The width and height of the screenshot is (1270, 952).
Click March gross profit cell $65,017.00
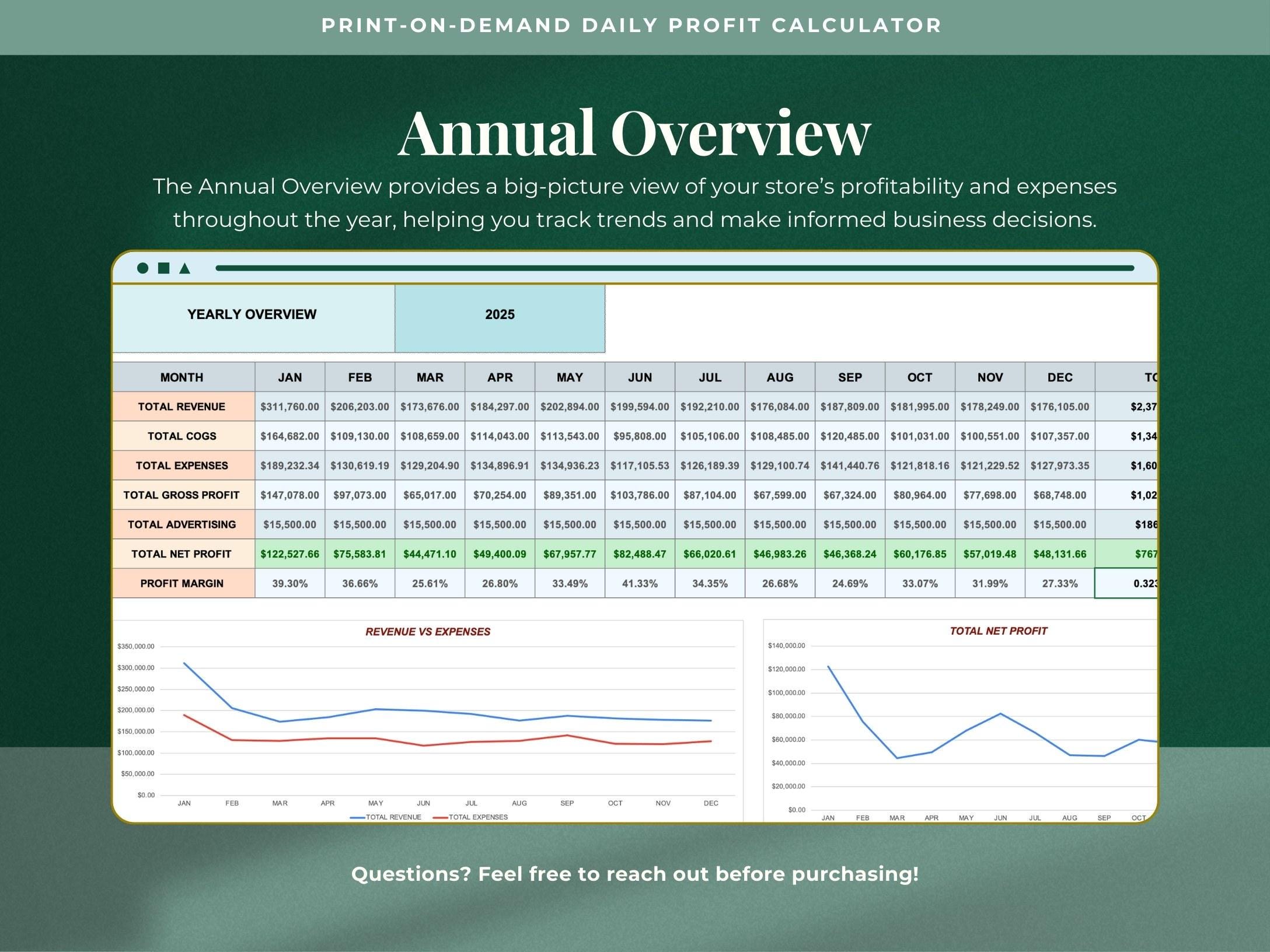point(430,495)
